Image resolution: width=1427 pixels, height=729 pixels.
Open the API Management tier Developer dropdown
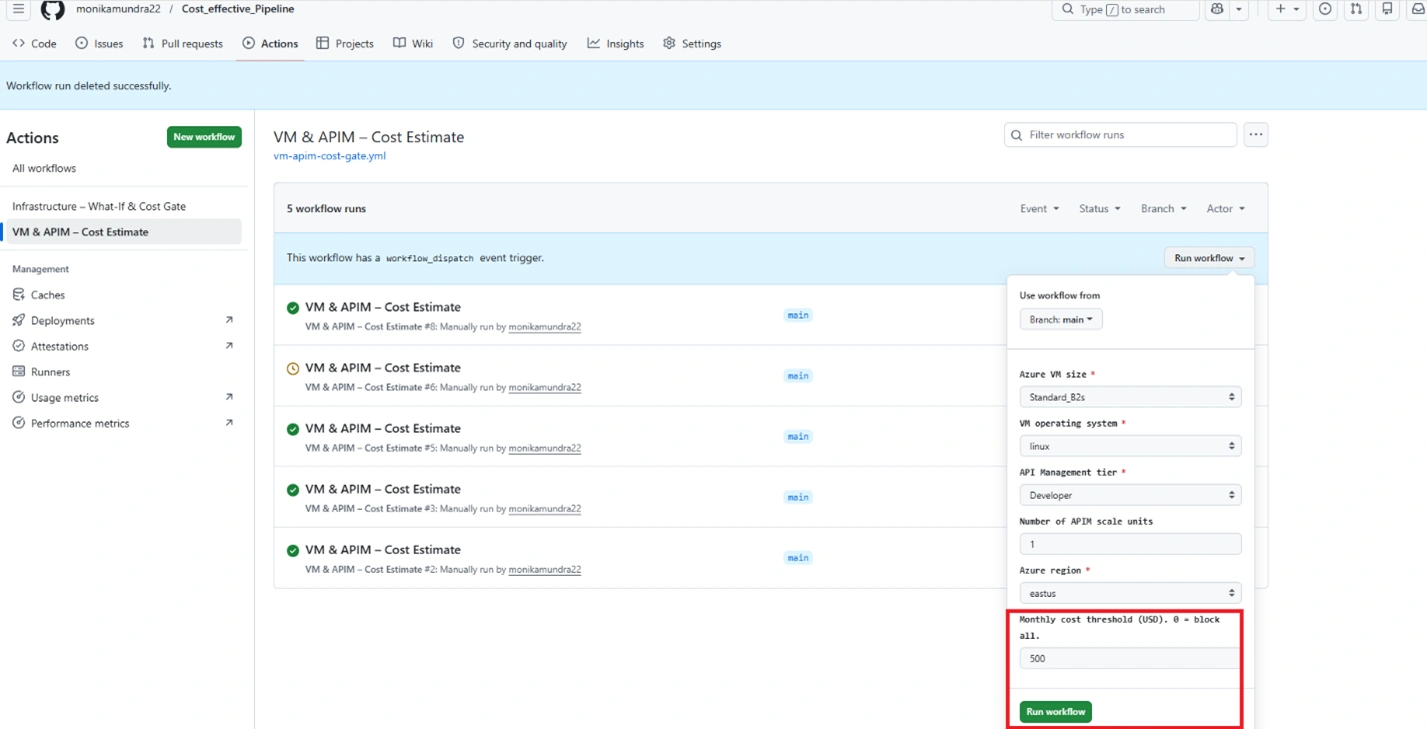click(1130, 495)
